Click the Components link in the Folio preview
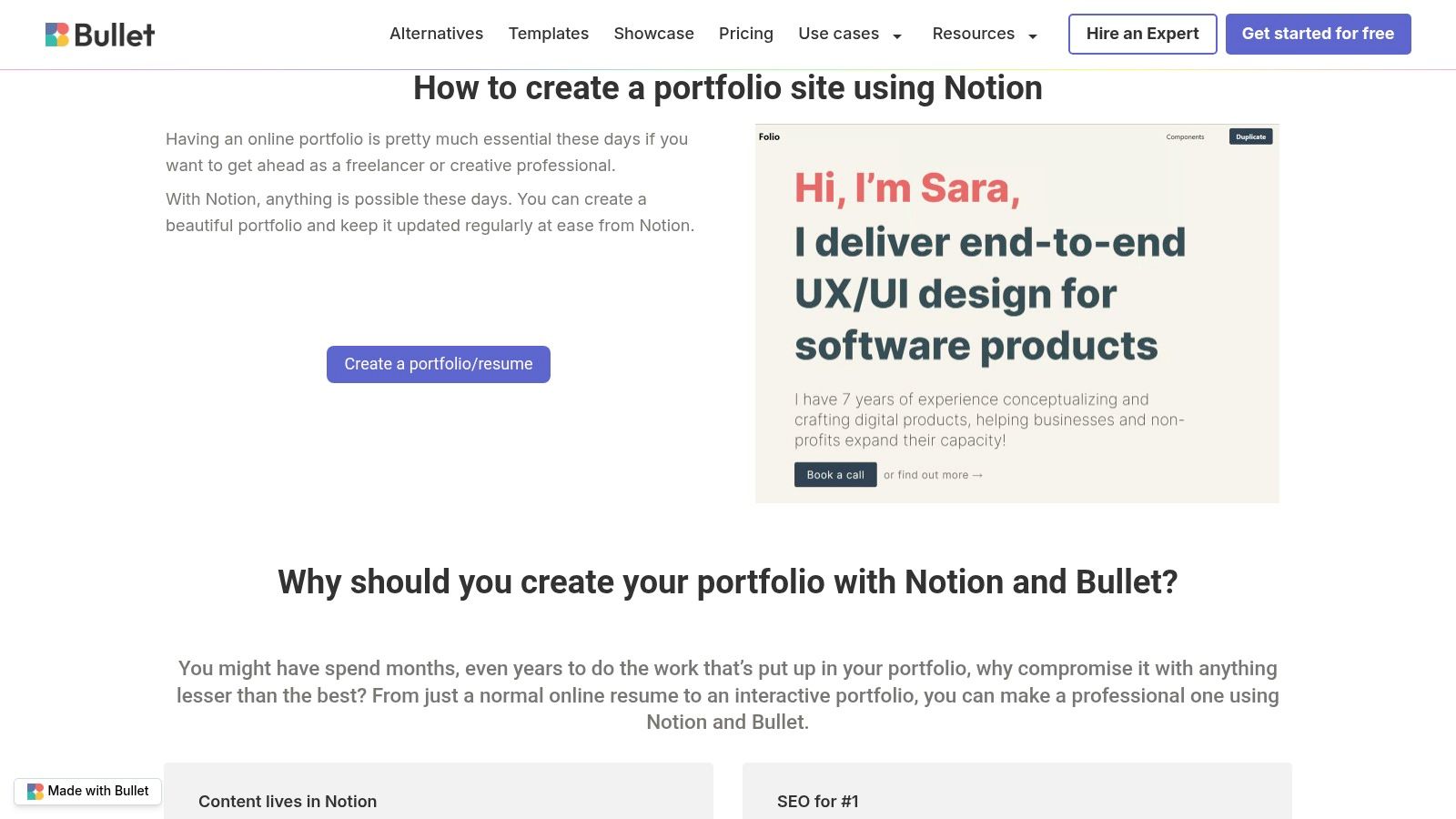The width and height of the screenshot is (1456, 819). click(1185, 136)
